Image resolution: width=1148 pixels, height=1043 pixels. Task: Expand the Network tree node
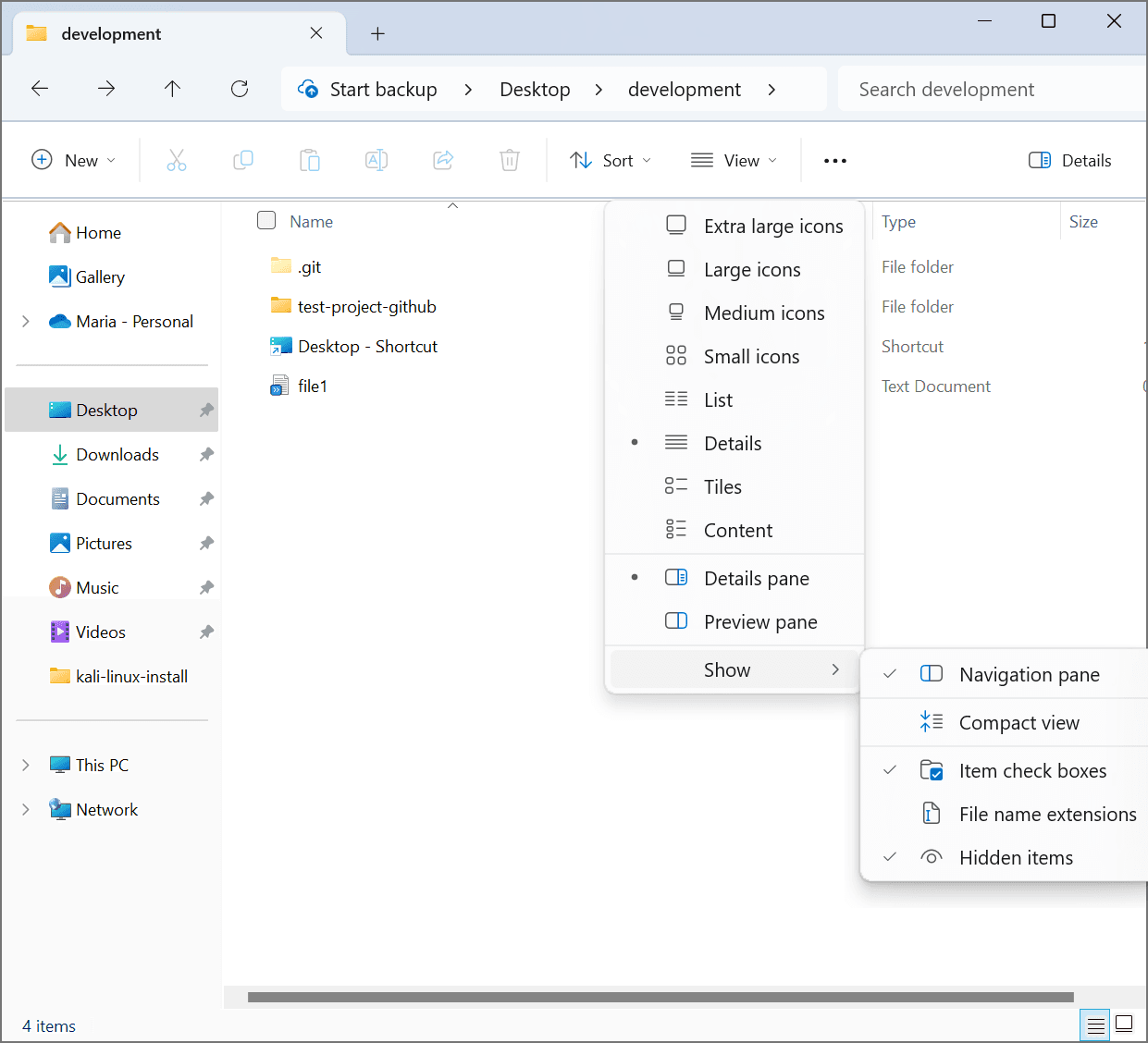click(x=26, y=810)
